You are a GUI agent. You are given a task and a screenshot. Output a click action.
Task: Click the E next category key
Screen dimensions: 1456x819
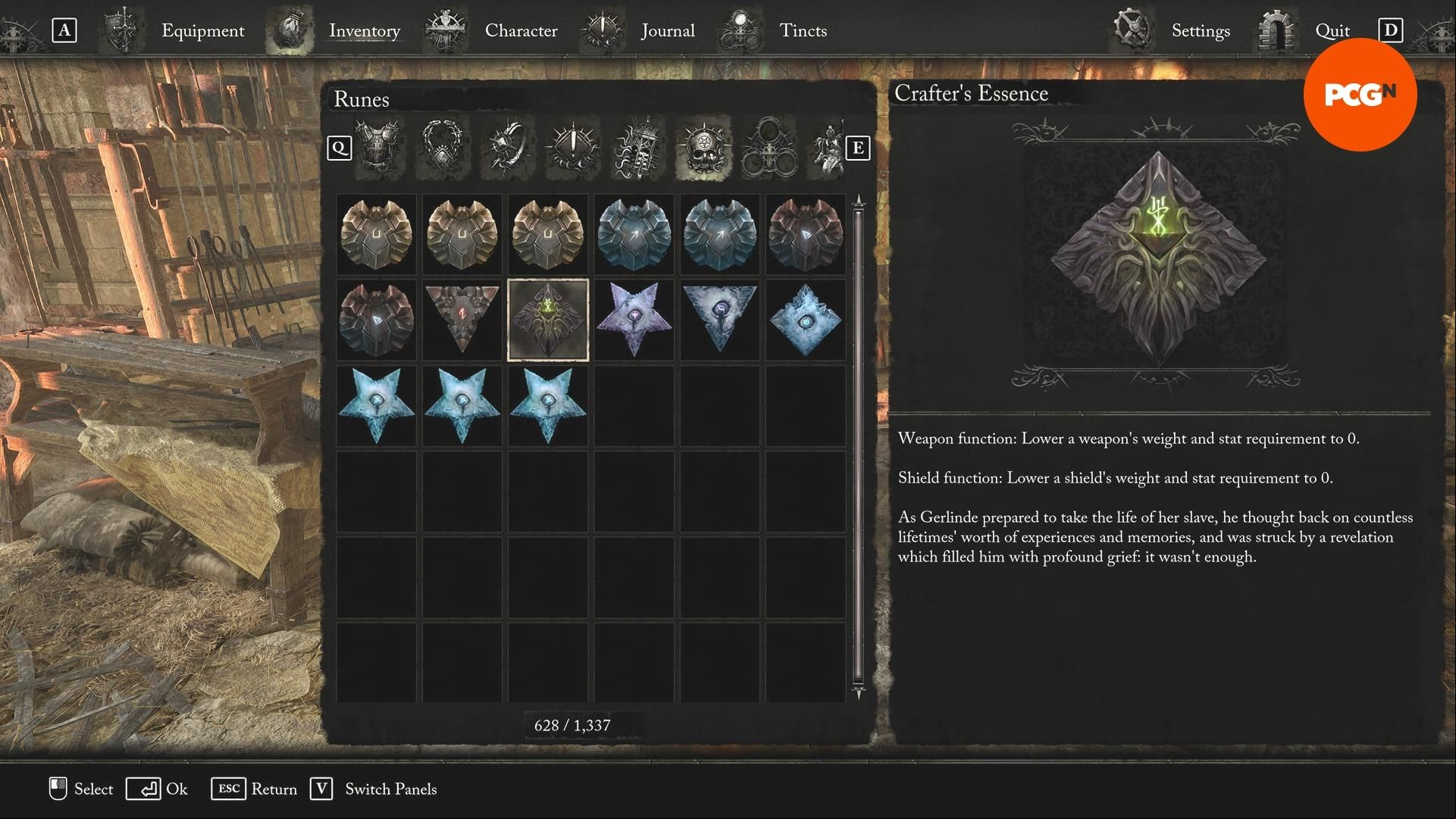858,148
